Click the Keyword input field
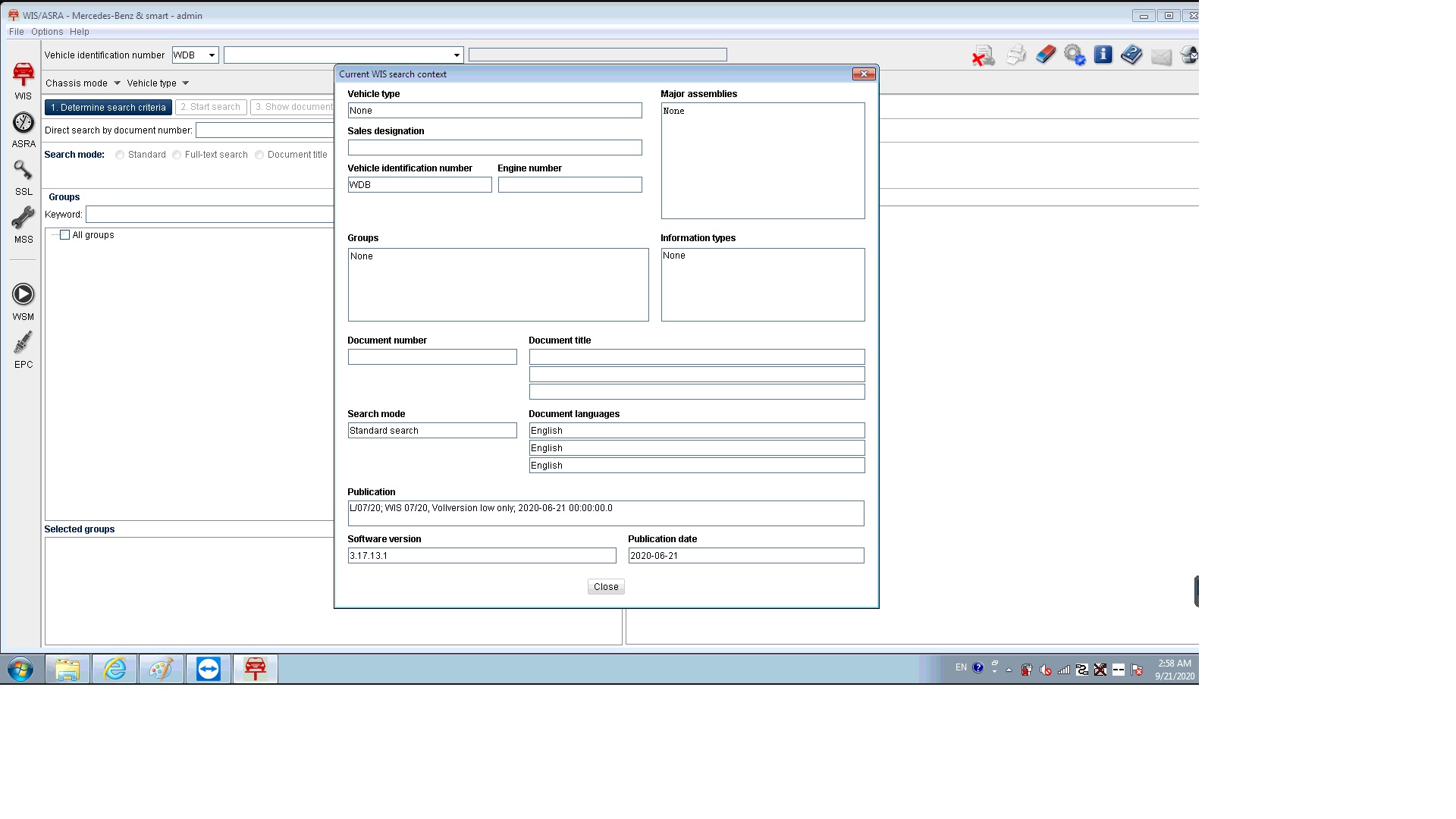1456x819 pixels. point(210,215)
